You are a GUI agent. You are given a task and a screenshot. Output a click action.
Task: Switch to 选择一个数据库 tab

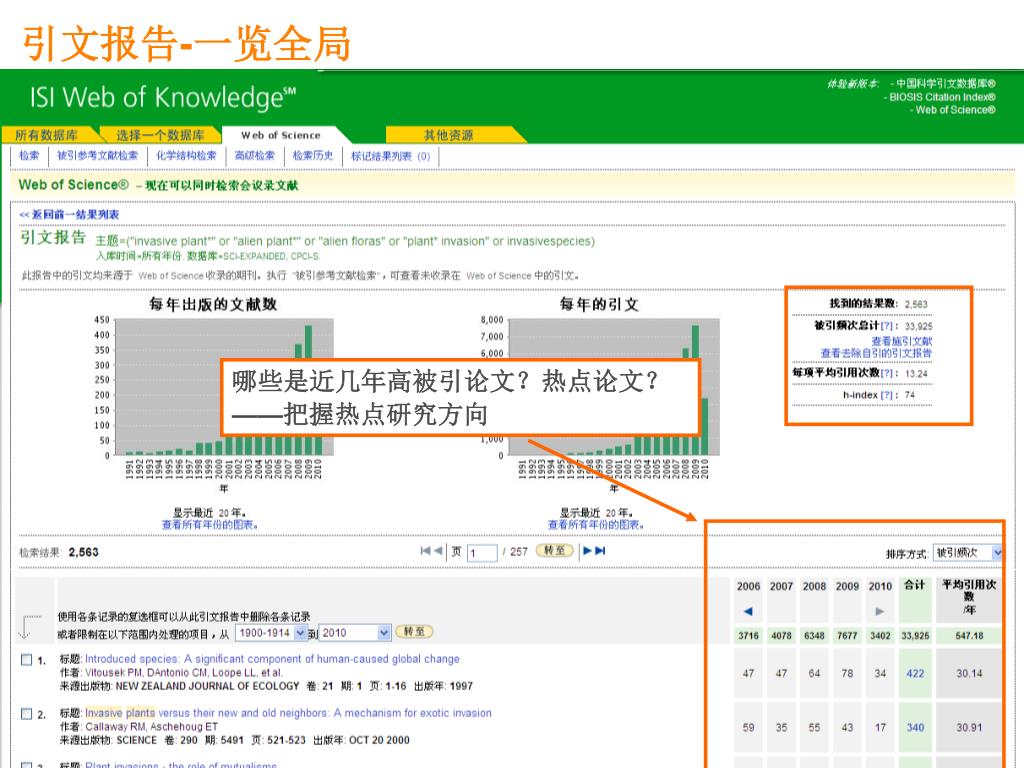tap(161, 135)
